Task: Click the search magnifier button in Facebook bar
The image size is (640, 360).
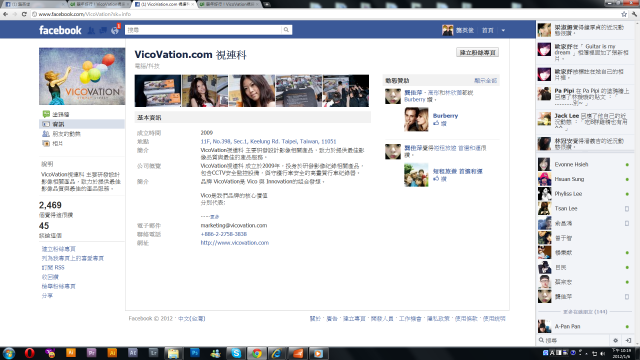Action: coord(286,30)
